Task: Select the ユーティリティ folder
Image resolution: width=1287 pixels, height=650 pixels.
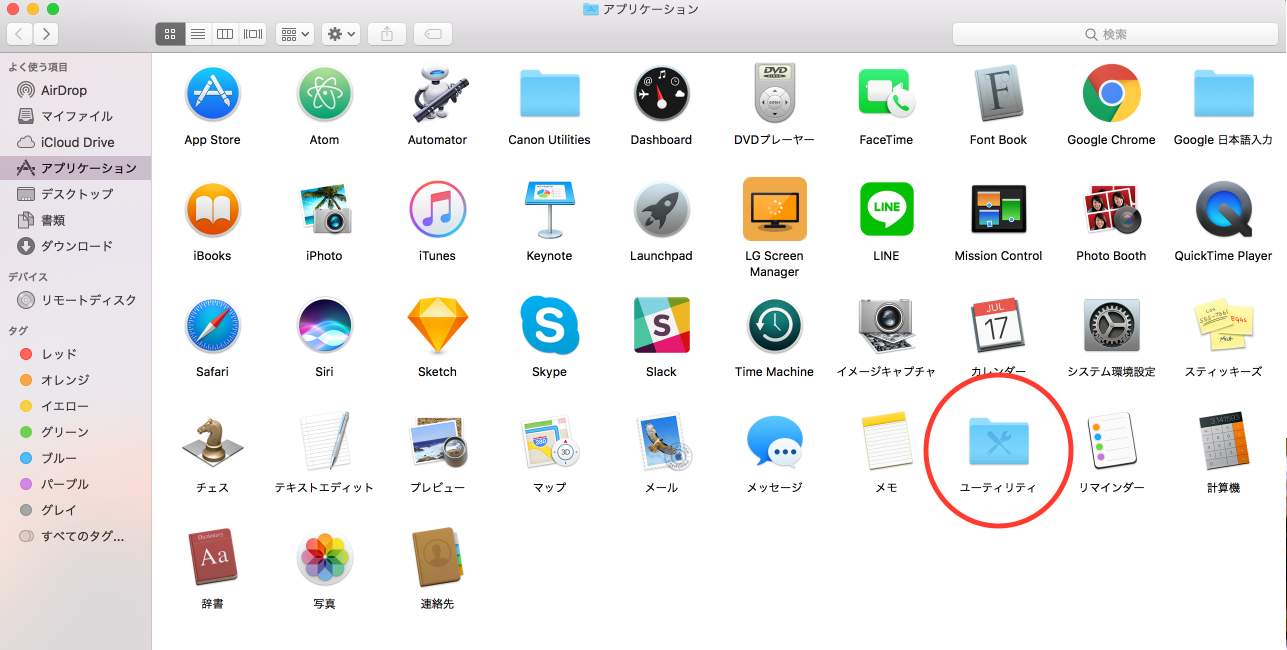Action: point(998,443)
